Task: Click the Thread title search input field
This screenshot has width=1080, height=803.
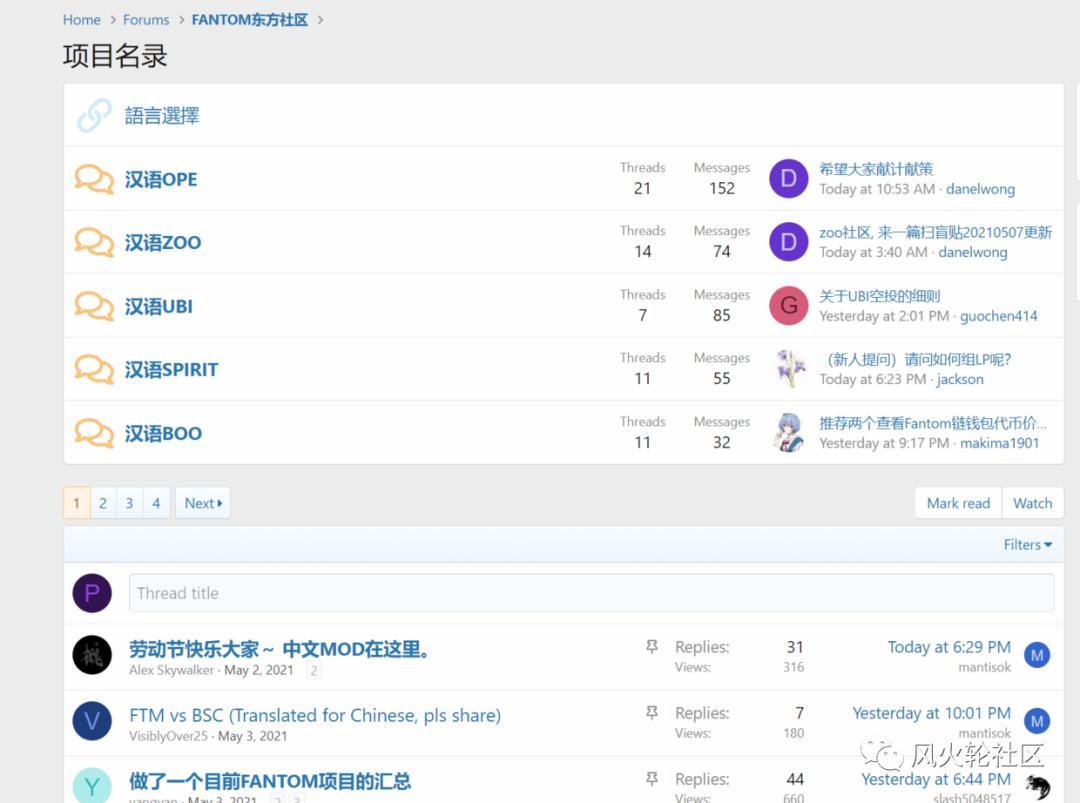Action: (x=592, y=592)
